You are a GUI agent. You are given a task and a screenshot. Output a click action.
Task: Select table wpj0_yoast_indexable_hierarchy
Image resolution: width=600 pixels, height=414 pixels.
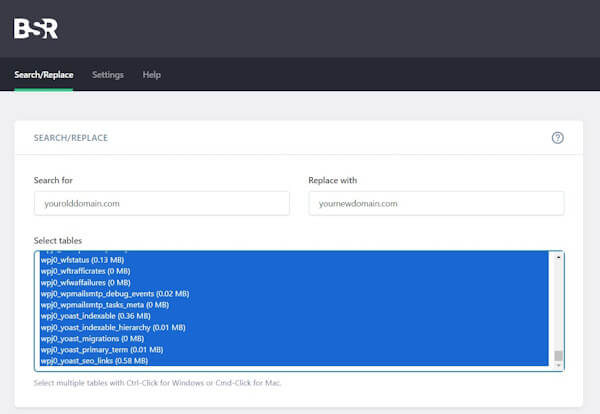point(294,328)
